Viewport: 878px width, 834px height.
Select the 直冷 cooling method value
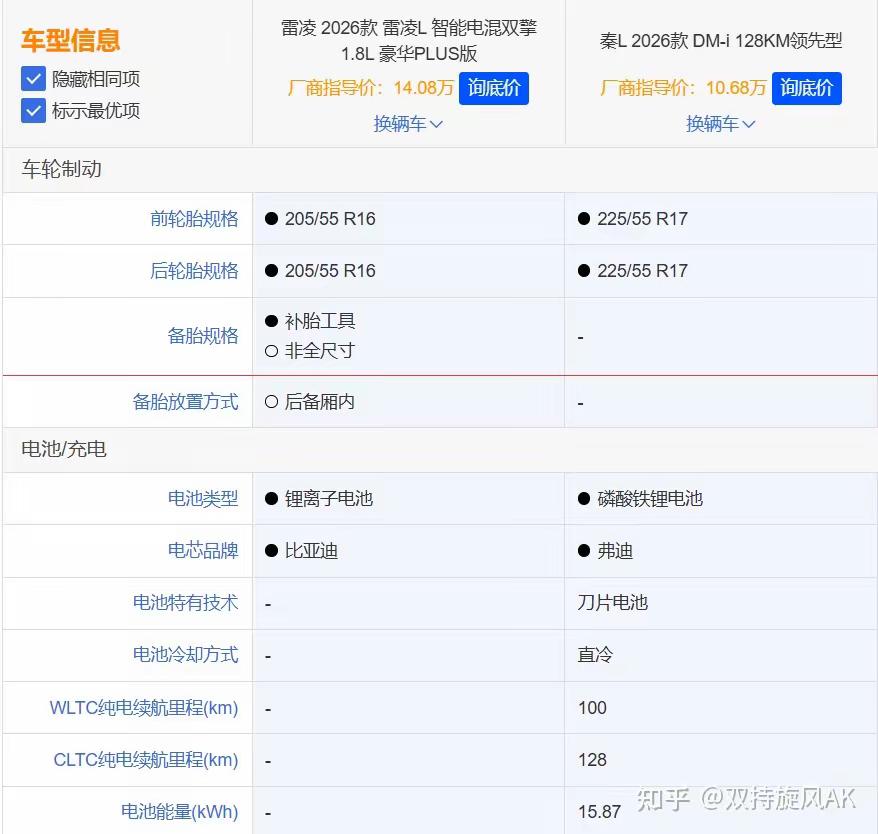pyautogui.click(x=595, y=654)
